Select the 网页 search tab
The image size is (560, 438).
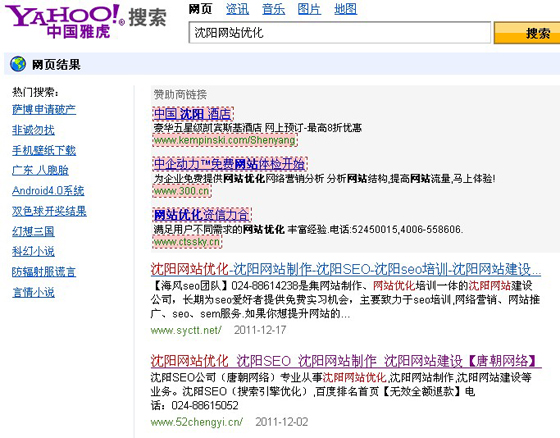pyautogui.click(x=200, y=9)
